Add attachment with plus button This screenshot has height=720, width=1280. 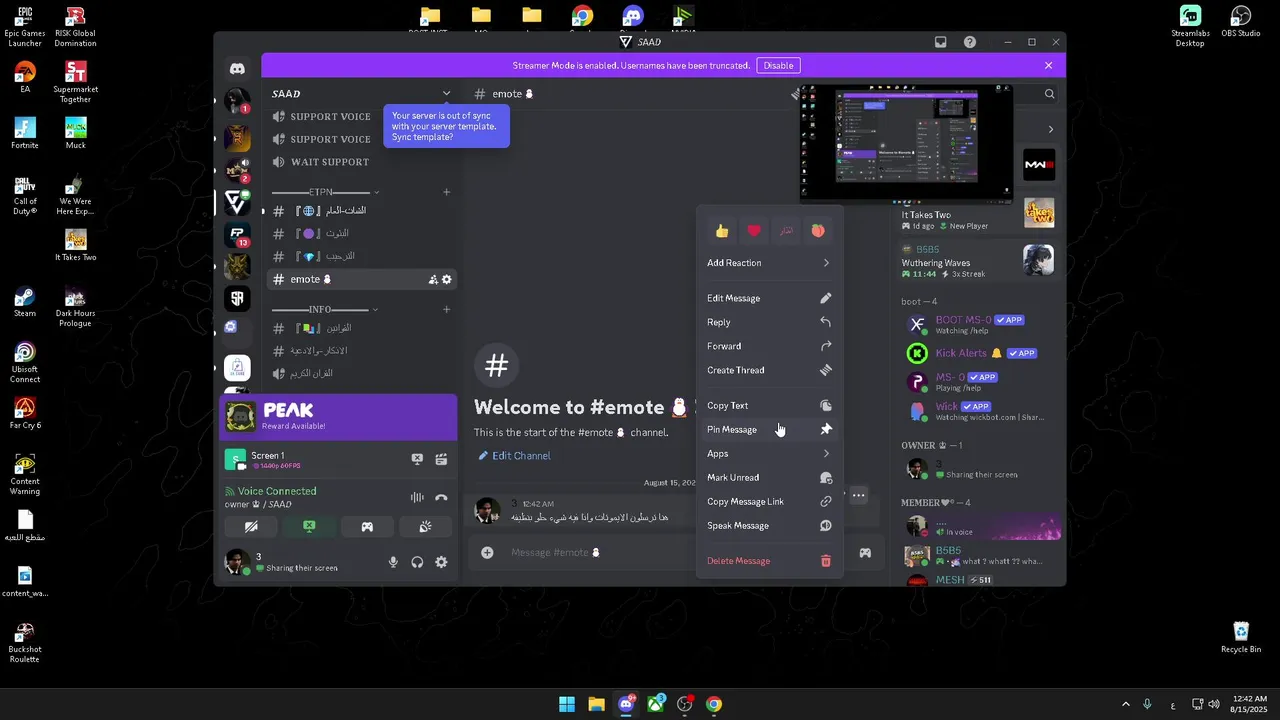[487, 553]
